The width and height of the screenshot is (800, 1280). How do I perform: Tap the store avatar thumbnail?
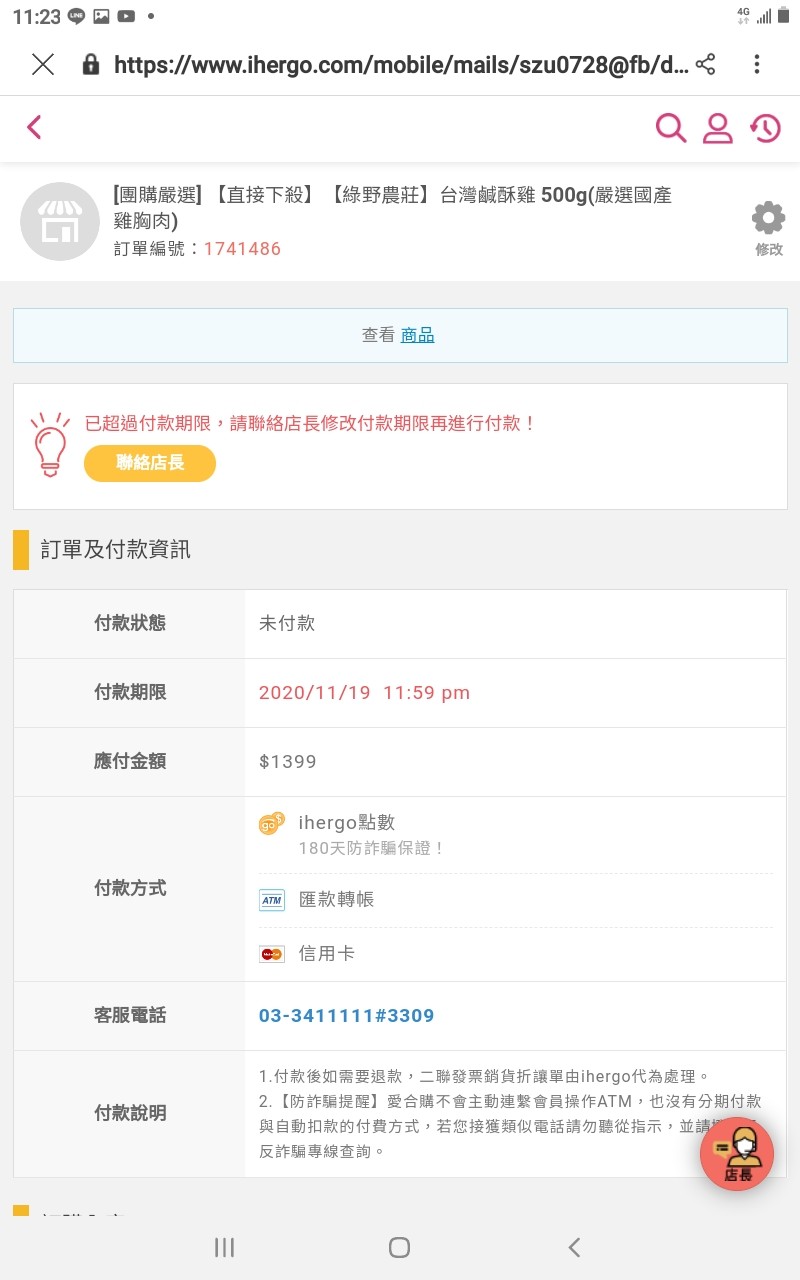[60, 221]
